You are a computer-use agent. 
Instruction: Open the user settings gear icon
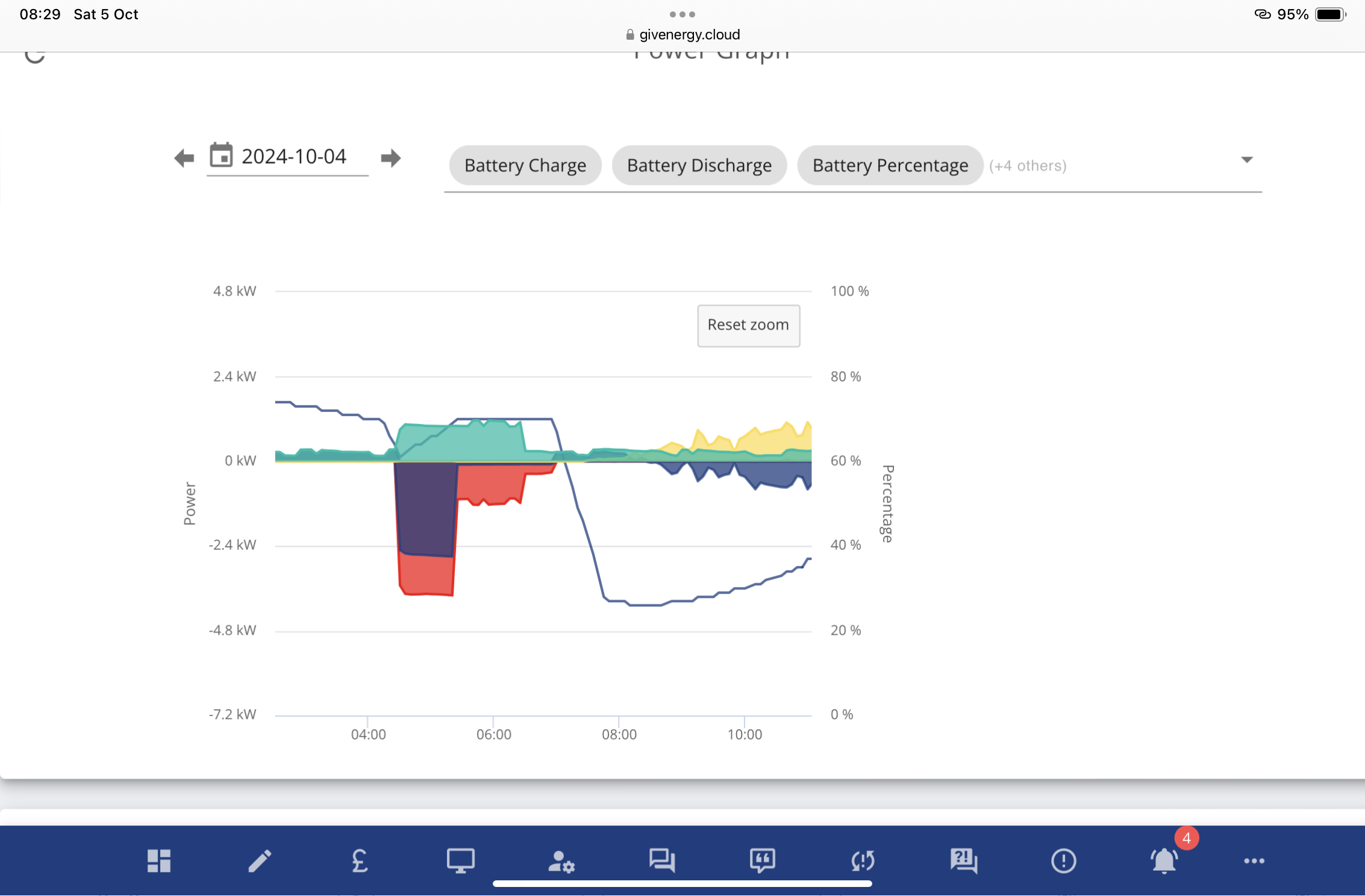(561, 861)
